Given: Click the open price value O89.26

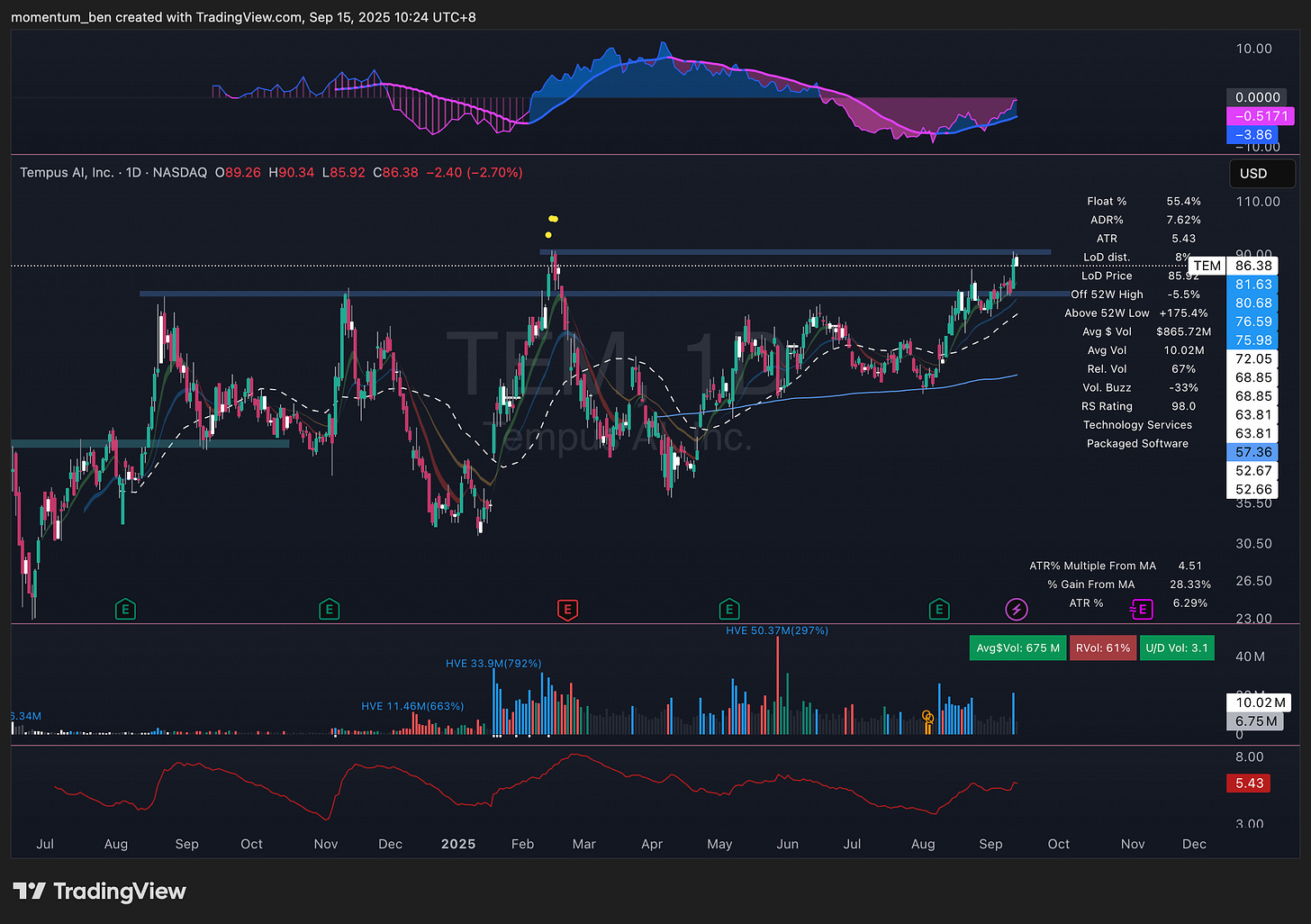Looking at the screenshot, I should click(238, 172).
